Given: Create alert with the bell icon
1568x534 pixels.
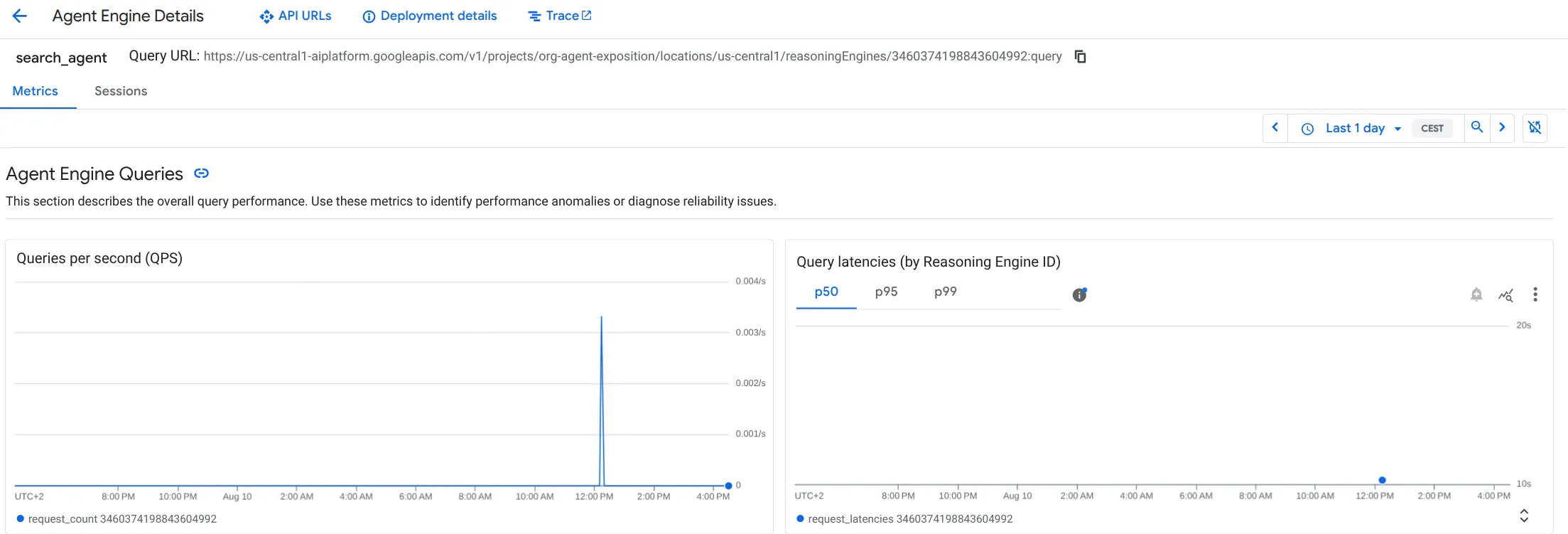Looking at the screenshot, I should click(1476, 294).
